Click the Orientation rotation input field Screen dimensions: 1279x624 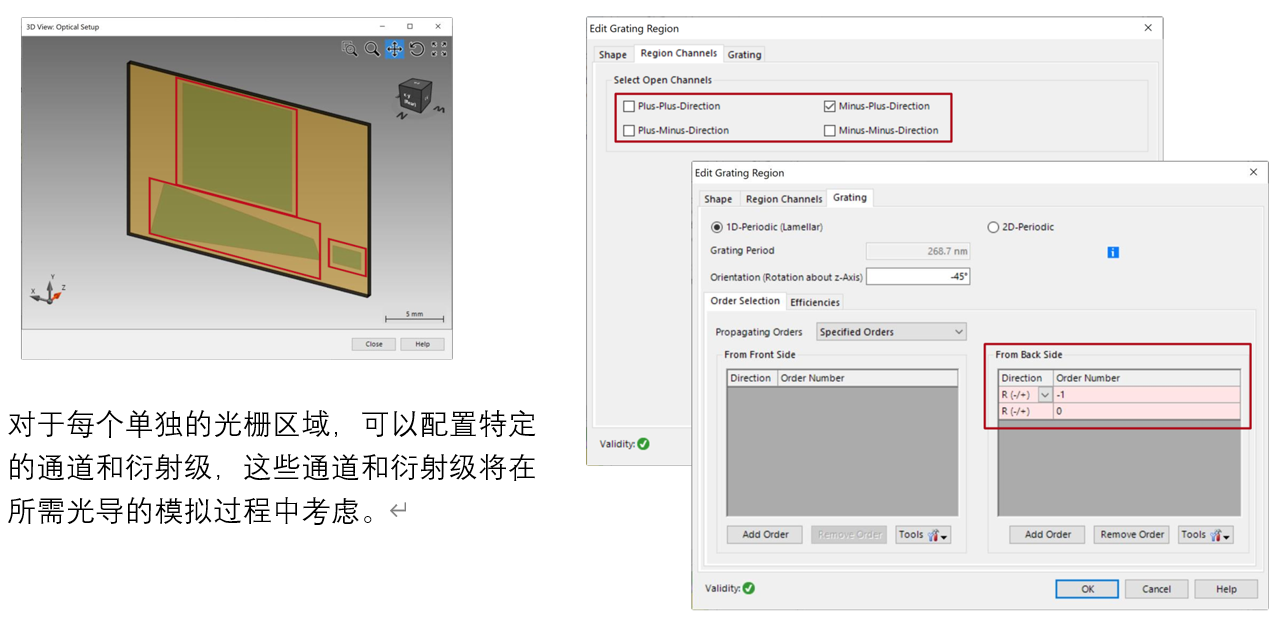click(x=918, y=277)
